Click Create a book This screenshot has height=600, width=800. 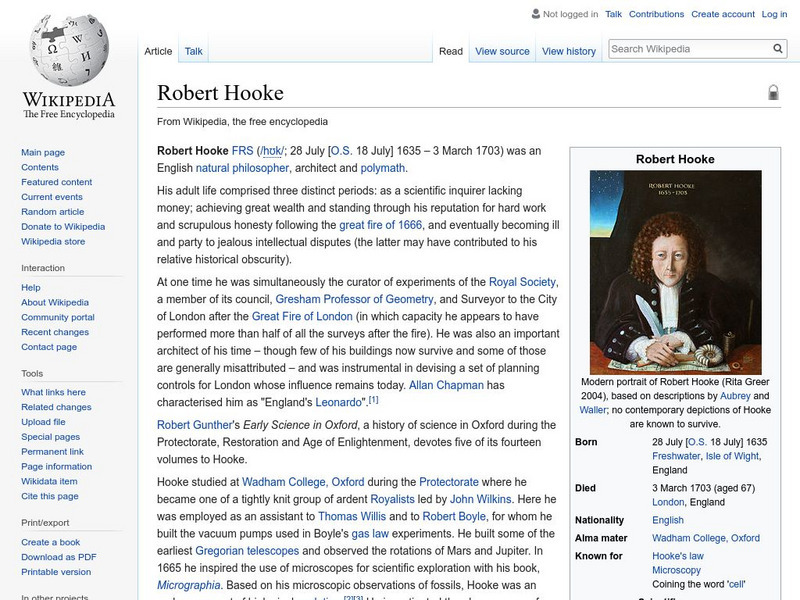(x=51, y=542)
